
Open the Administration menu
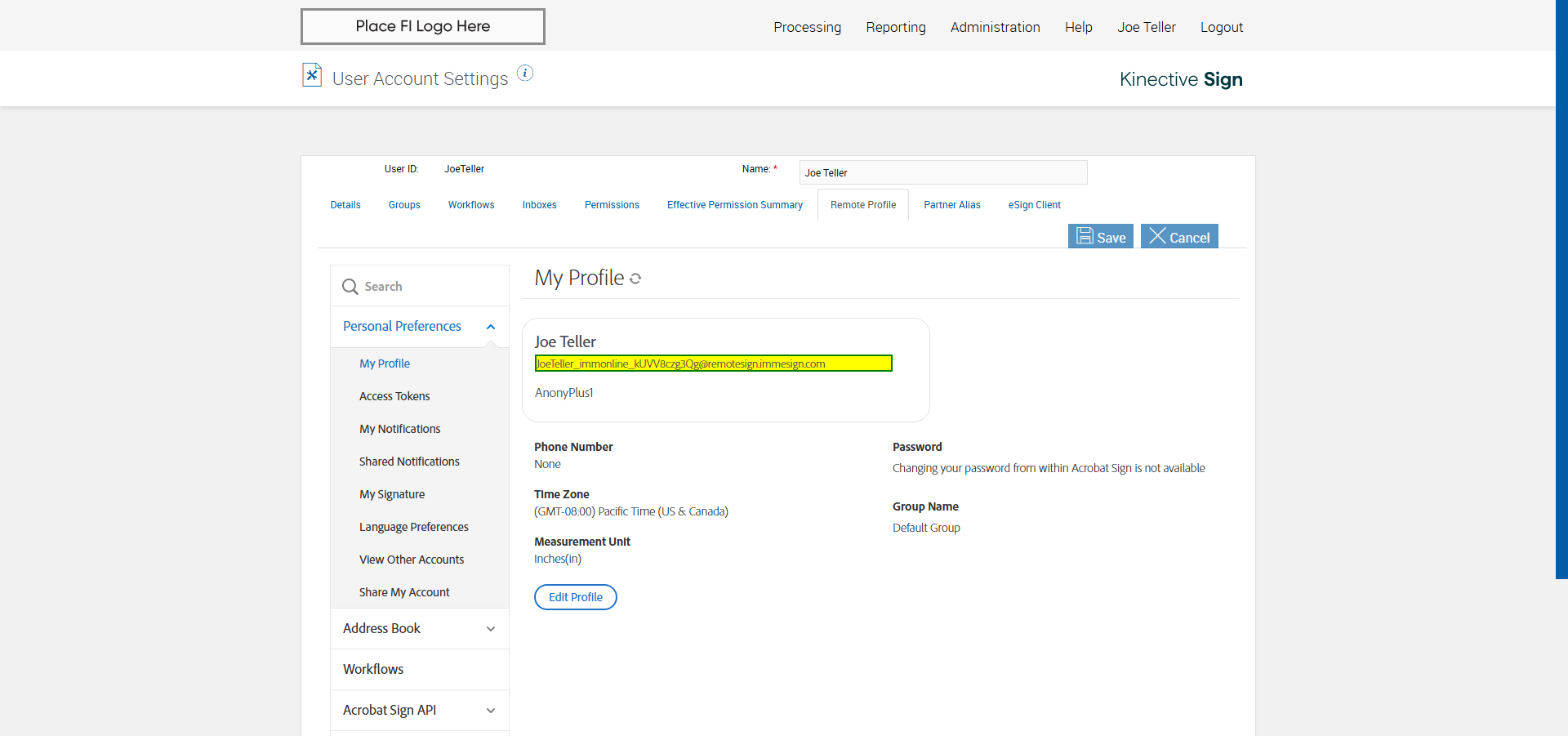pos(995,27)
